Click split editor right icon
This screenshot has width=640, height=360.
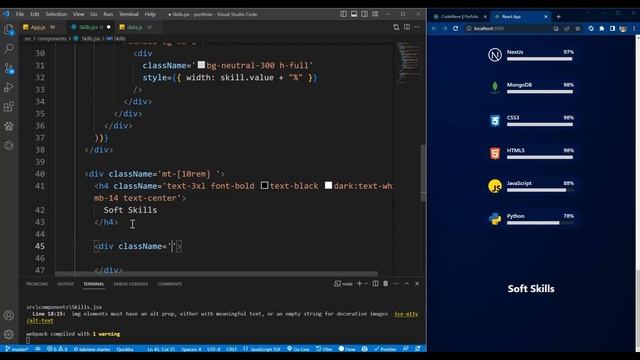pos(407,27)
